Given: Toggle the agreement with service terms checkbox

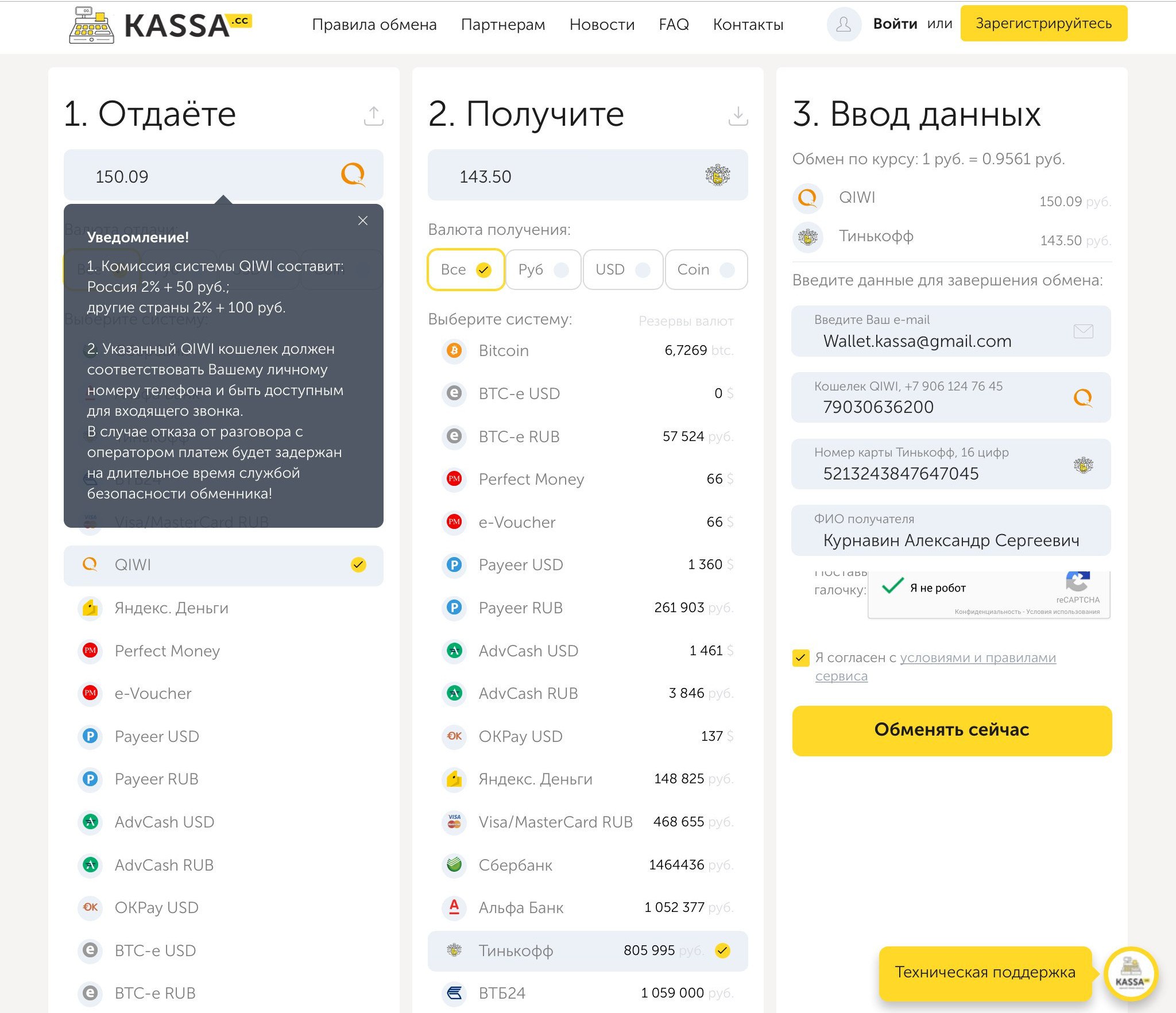Looking at the screenshot, I should tap(800, 658).
